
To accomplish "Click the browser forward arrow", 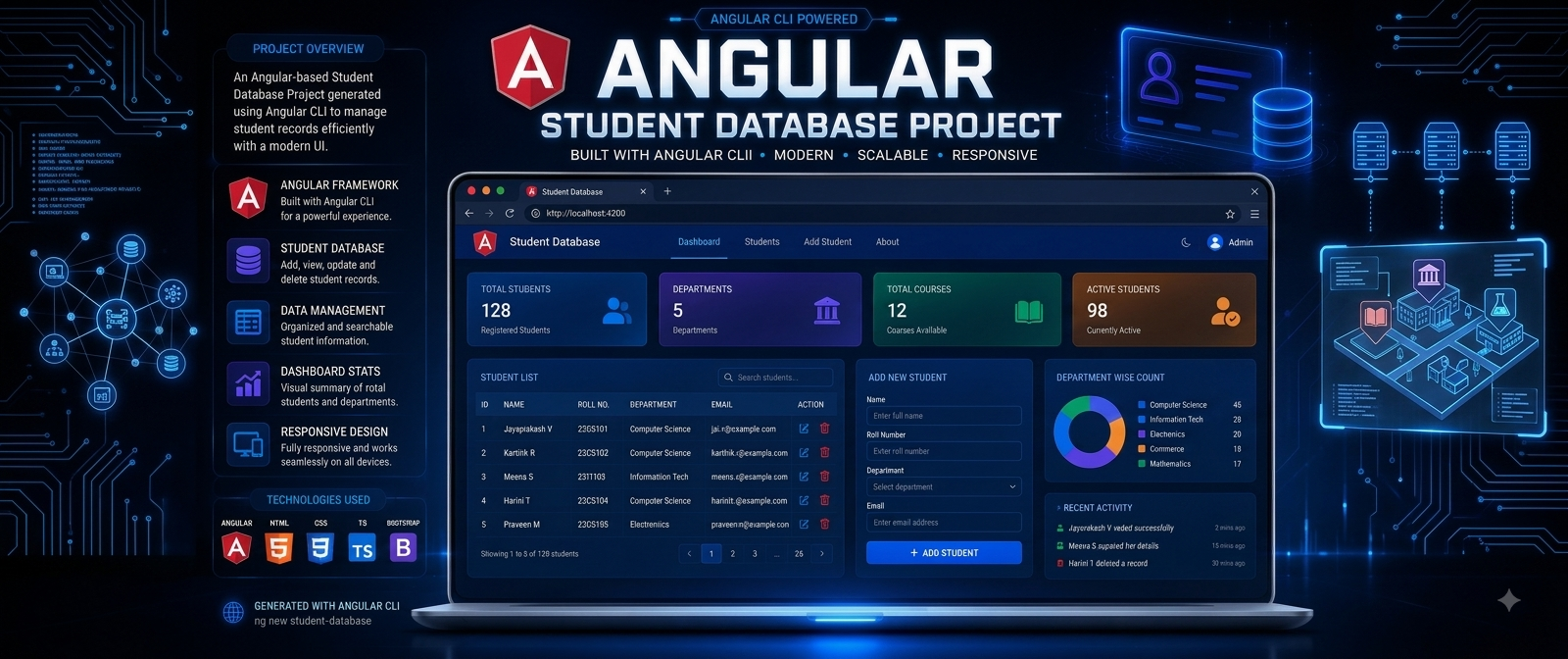I will (489, 213).
